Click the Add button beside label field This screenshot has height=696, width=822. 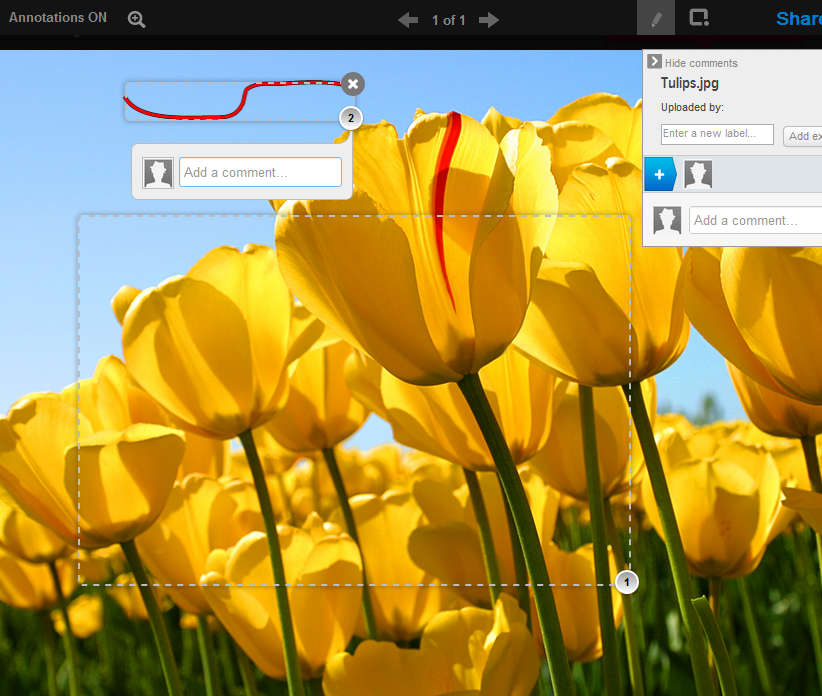[803, 136]
